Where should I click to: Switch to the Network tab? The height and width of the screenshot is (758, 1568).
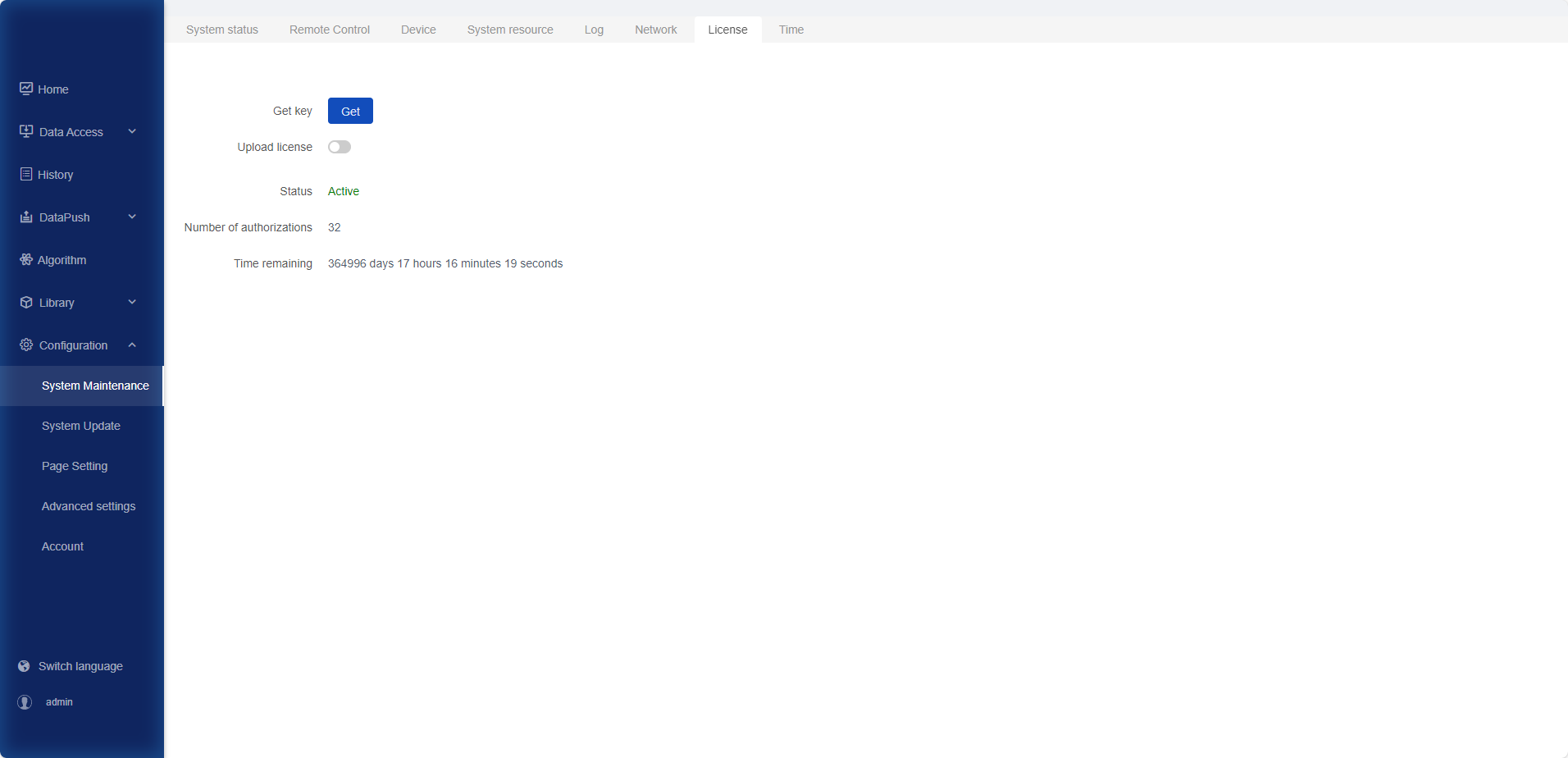[655, 30]
